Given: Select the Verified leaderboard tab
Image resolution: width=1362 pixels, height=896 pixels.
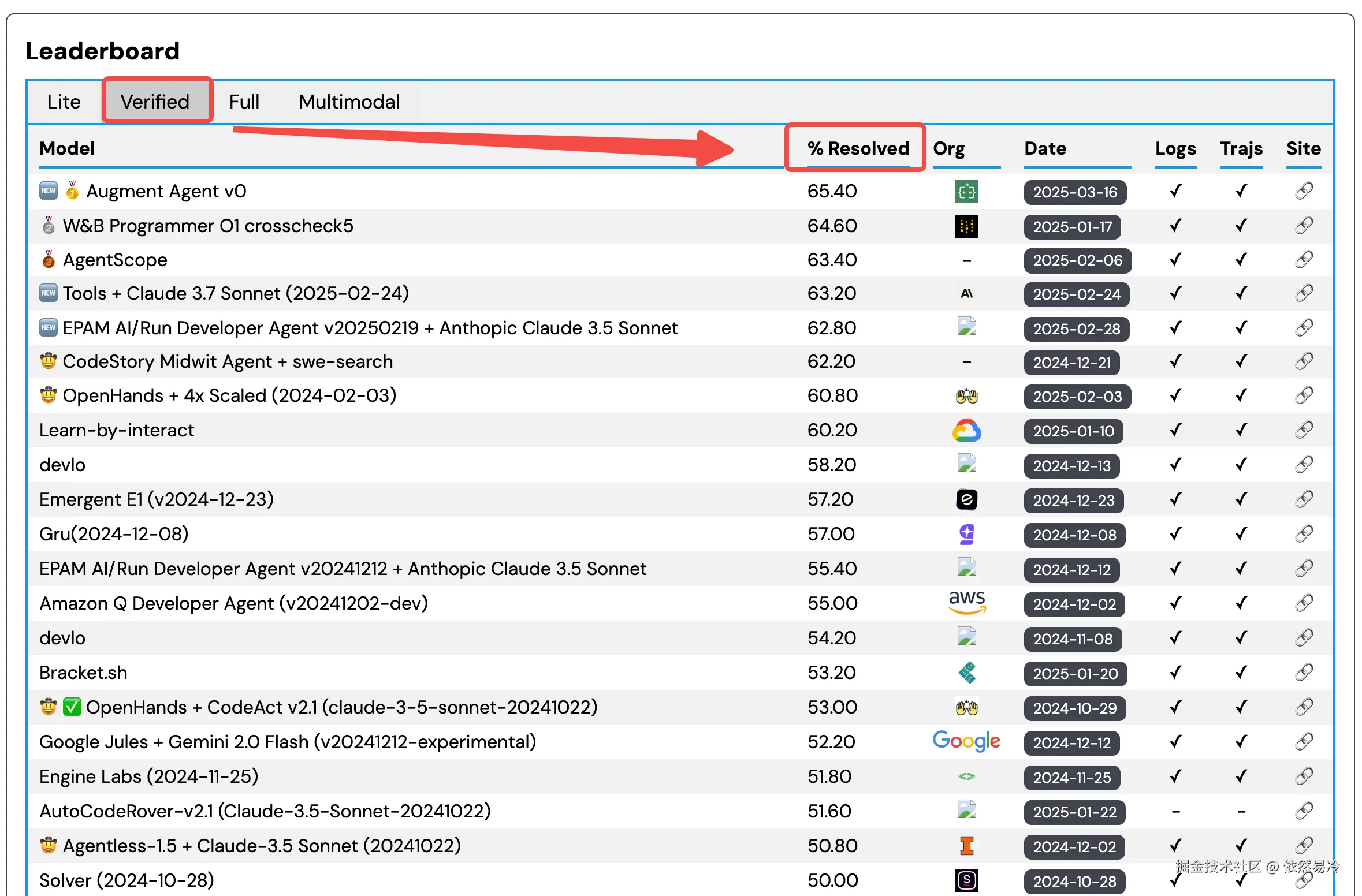Looking at the screenshot, I should (155, 102).
